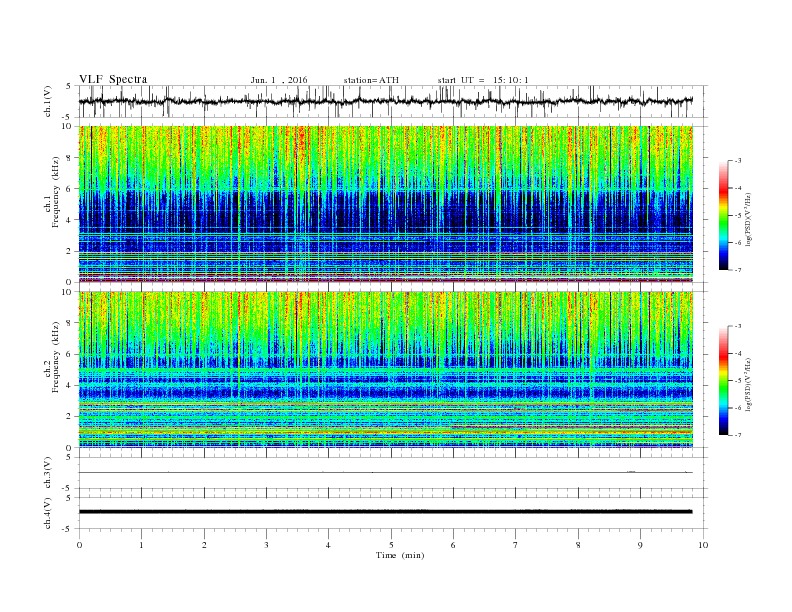Screen dimensions: 792x612
Task: Click the ch.2 colorbar "log(PSD)(V²/Hz)" label
Action: click(x=747, y=384)
